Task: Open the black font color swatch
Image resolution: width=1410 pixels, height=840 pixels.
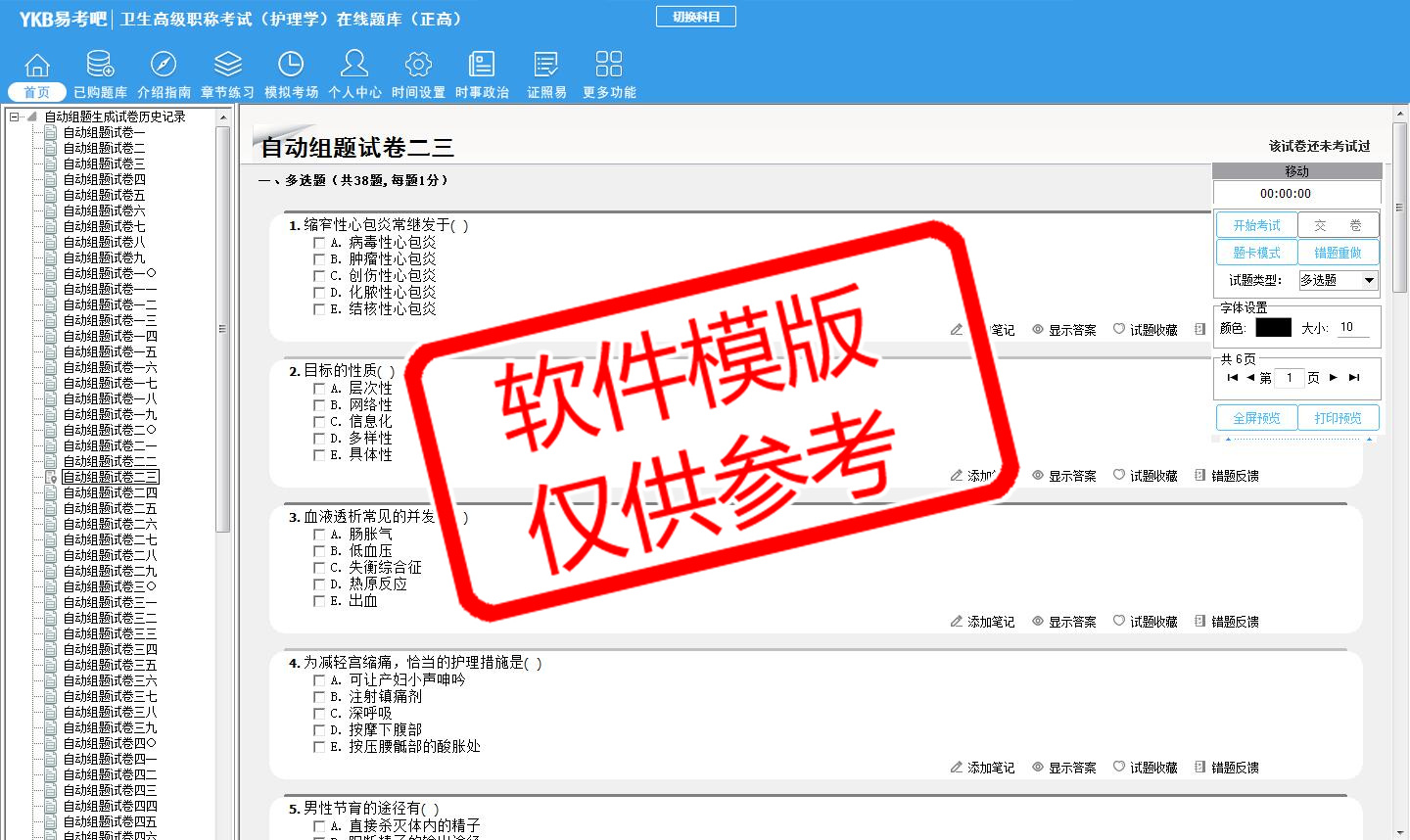Action: 1273,328
